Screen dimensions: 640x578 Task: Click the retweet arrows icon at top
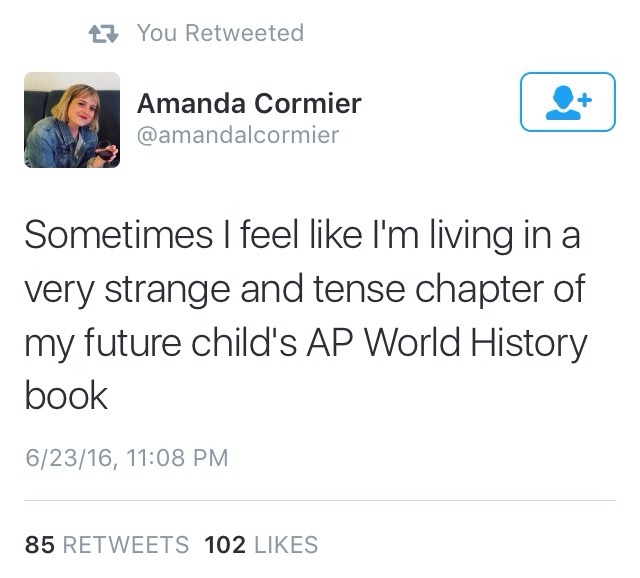pos(103,34)
